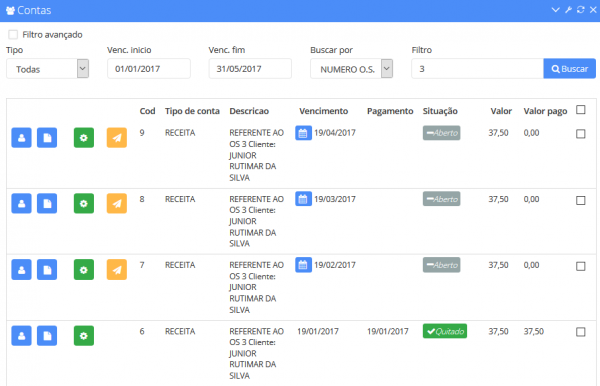
Task: Open the Tipo dropdown showing Todas
Action: coord(47,69)
